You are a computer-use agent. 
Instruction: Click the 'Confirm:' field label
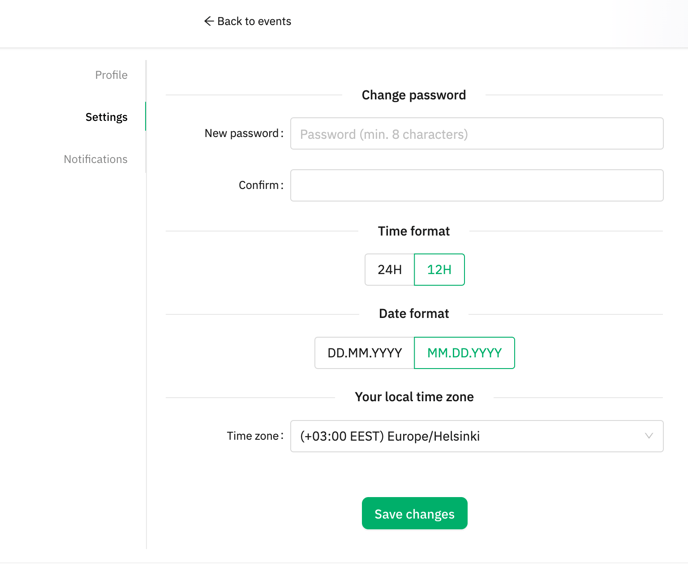[261, 185]
